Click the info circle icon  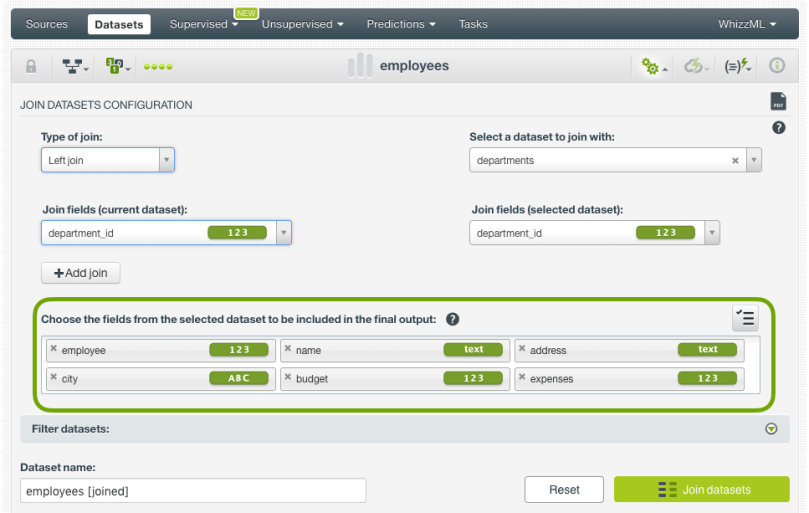tap(777, 66)
